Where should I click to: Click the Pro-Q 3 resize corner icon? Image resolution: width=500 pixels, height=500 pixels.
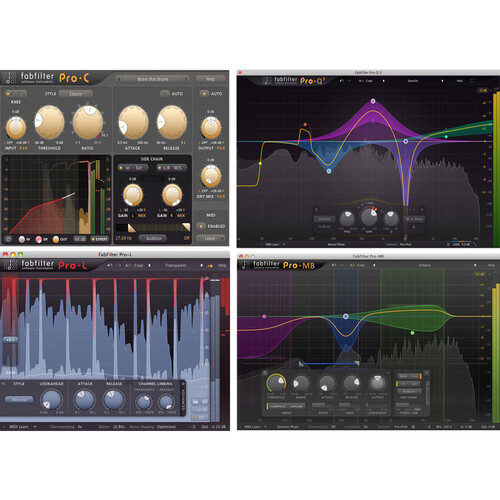click(476, 244)
